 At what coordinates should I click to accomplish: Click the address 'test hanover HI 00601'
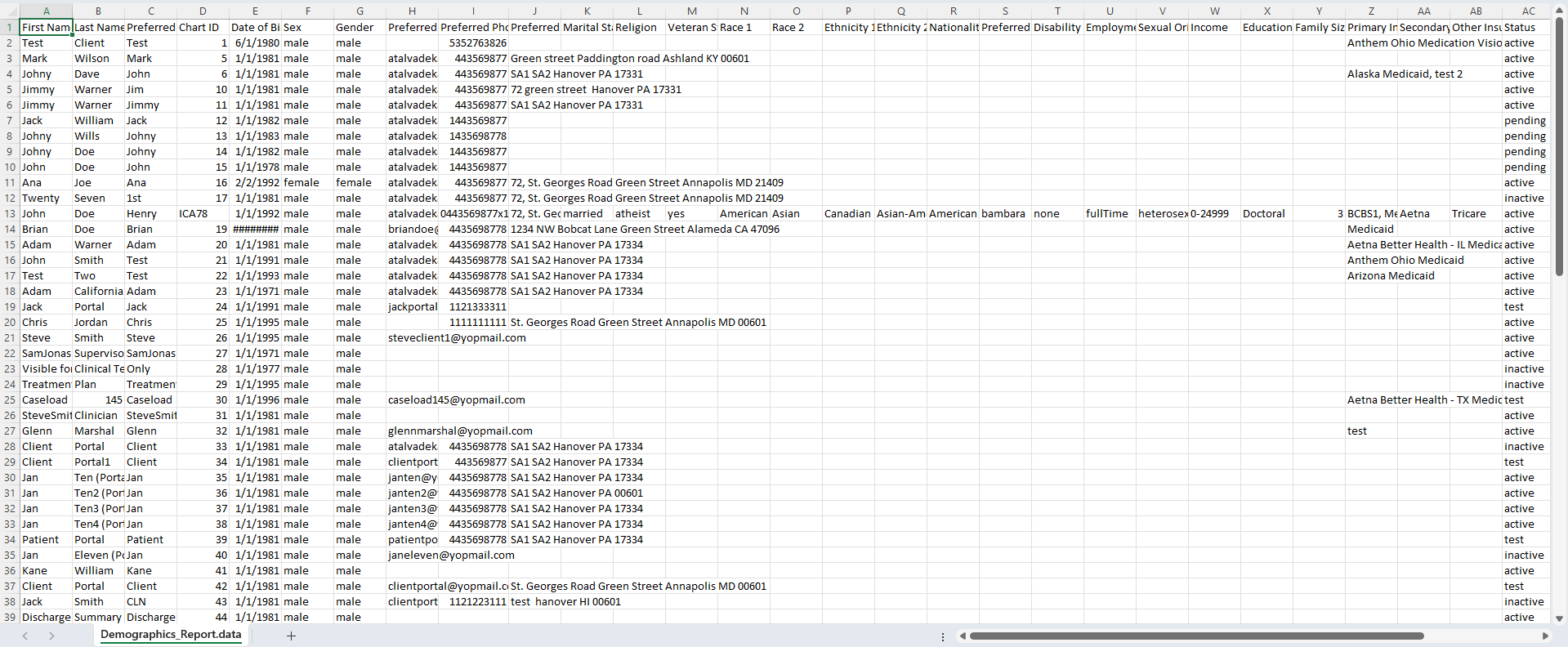click(565, 601)
